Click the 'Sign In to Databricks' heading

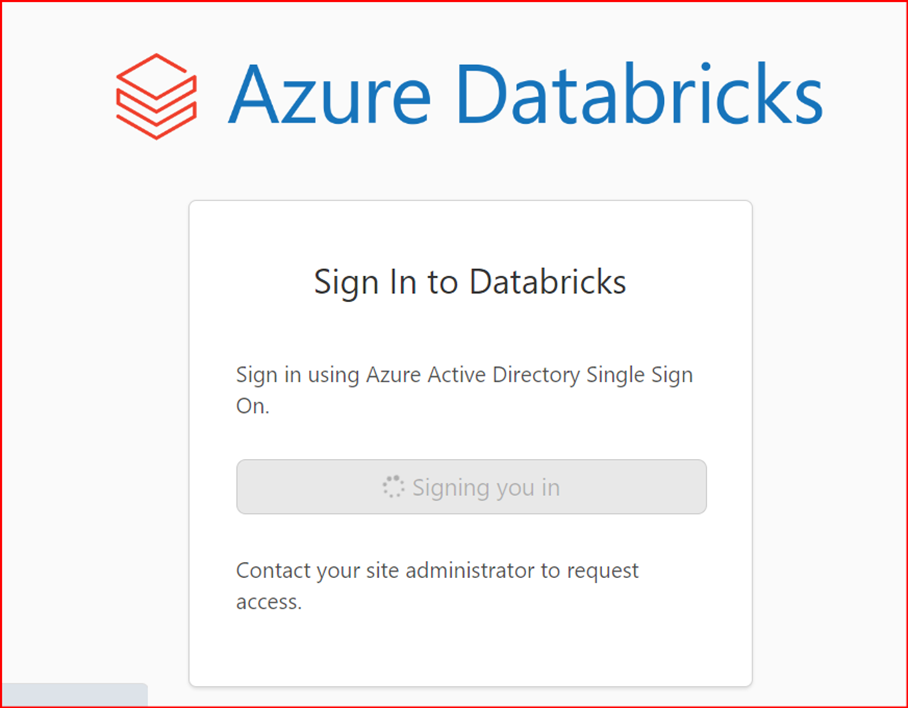click(470, 283)
